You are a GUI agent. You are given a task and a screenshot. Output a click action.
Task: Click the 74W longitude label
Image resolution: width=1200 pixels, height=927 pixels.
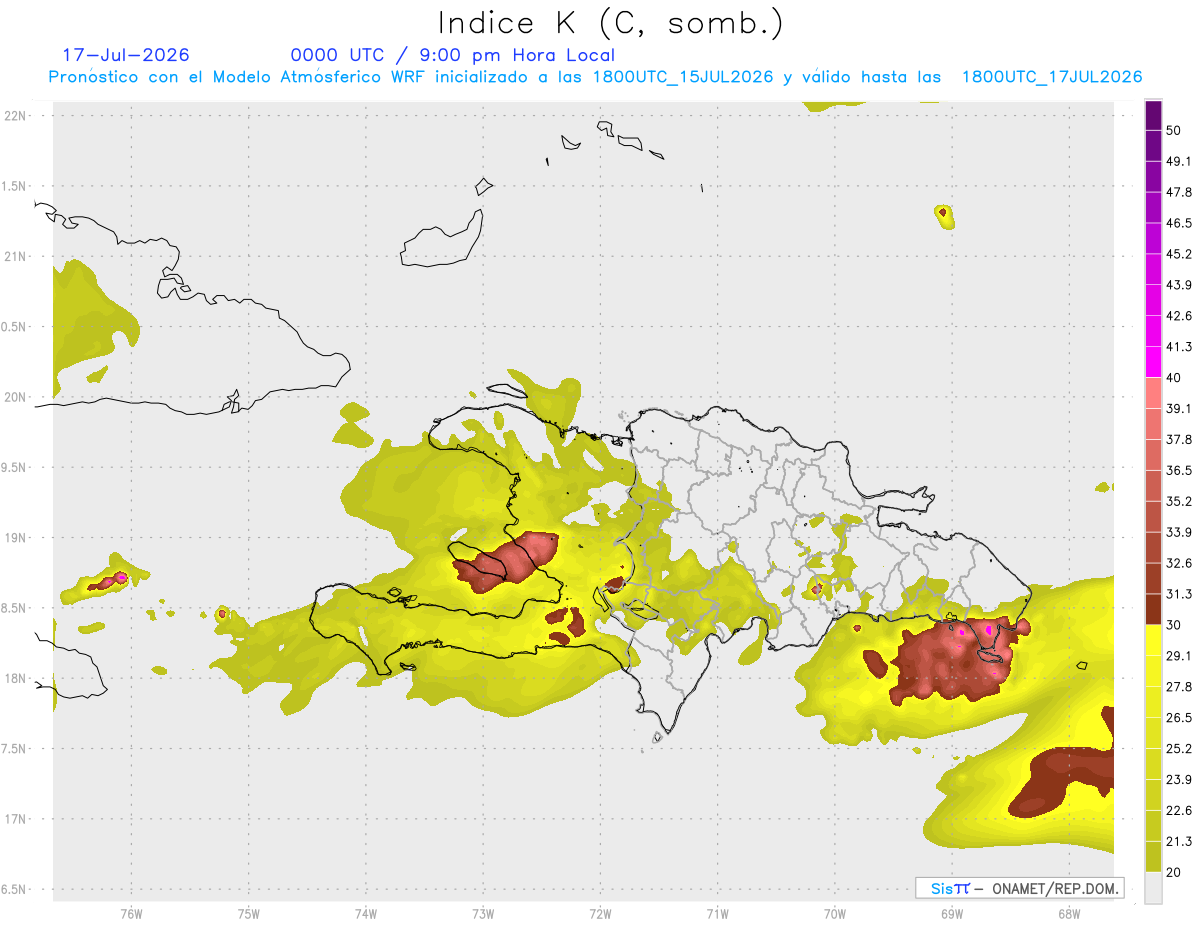click(x=365, y=914)
